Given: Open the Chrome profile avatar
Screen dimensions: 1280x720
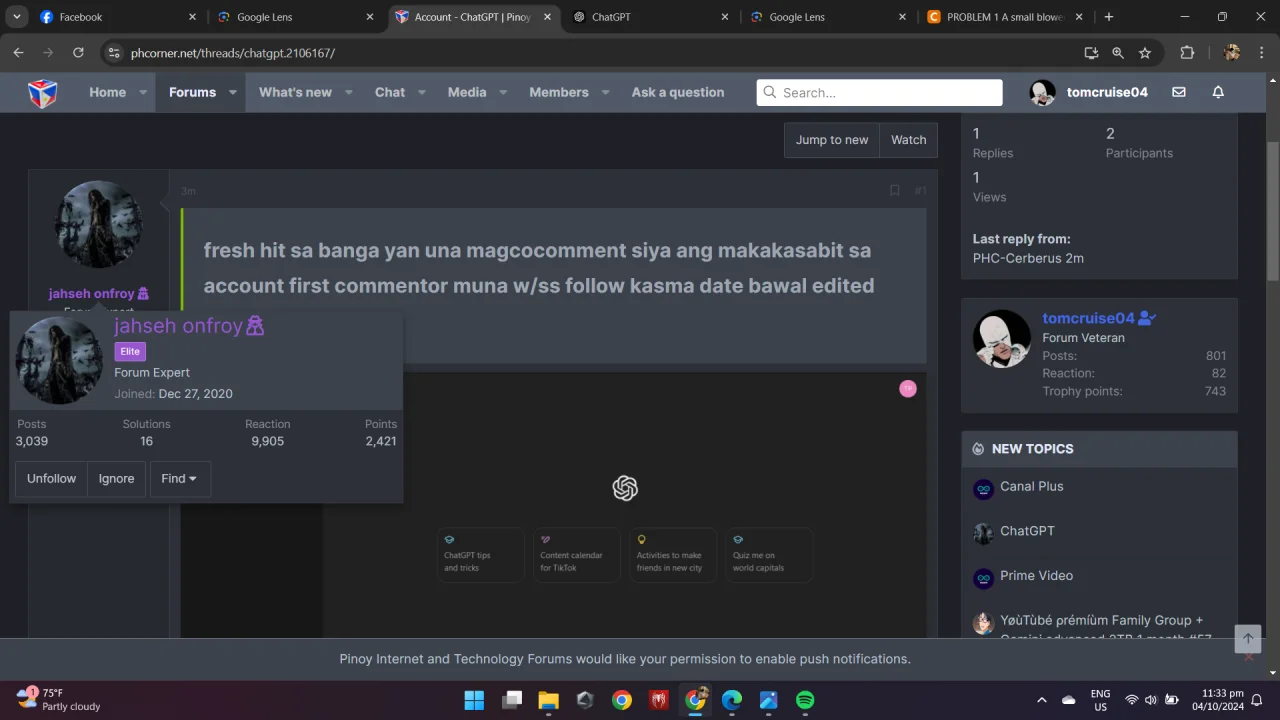Looking at the screenshot, I should tap(1232, 53).
